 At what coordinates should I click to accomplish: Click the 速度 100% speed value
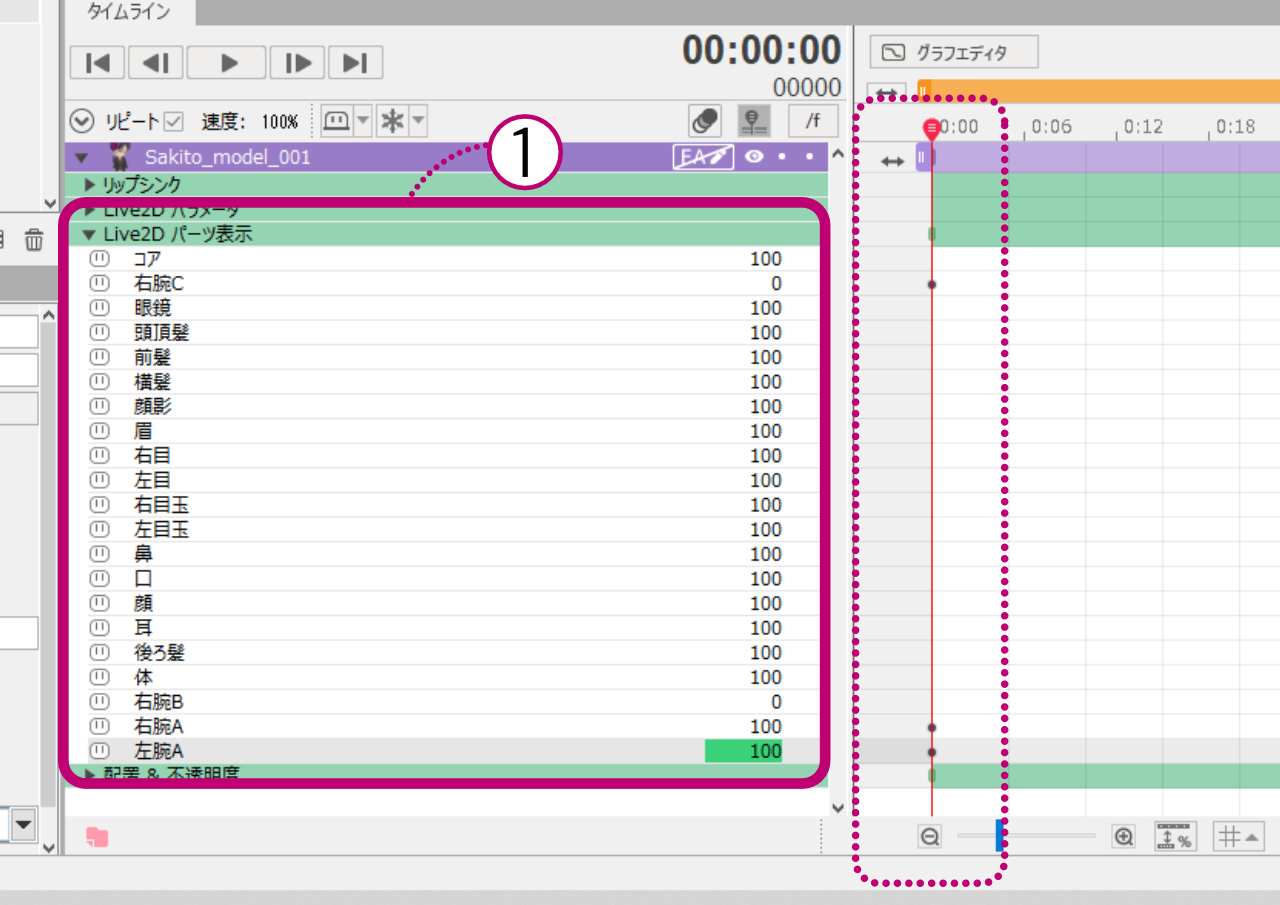pos(280,122)
